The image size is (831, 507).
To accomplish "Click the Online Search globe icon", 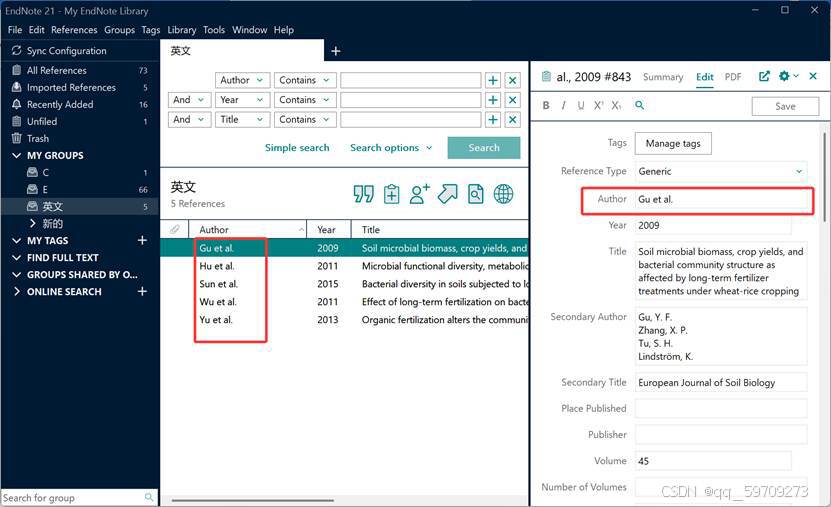I will coord(503,194).
